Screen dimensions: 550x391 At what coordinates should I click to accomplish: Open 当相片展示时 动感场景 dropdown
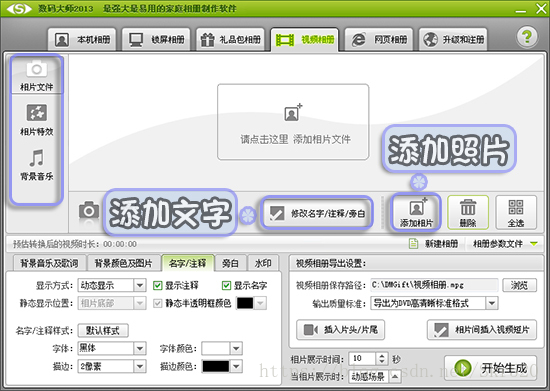coord(375,377)
